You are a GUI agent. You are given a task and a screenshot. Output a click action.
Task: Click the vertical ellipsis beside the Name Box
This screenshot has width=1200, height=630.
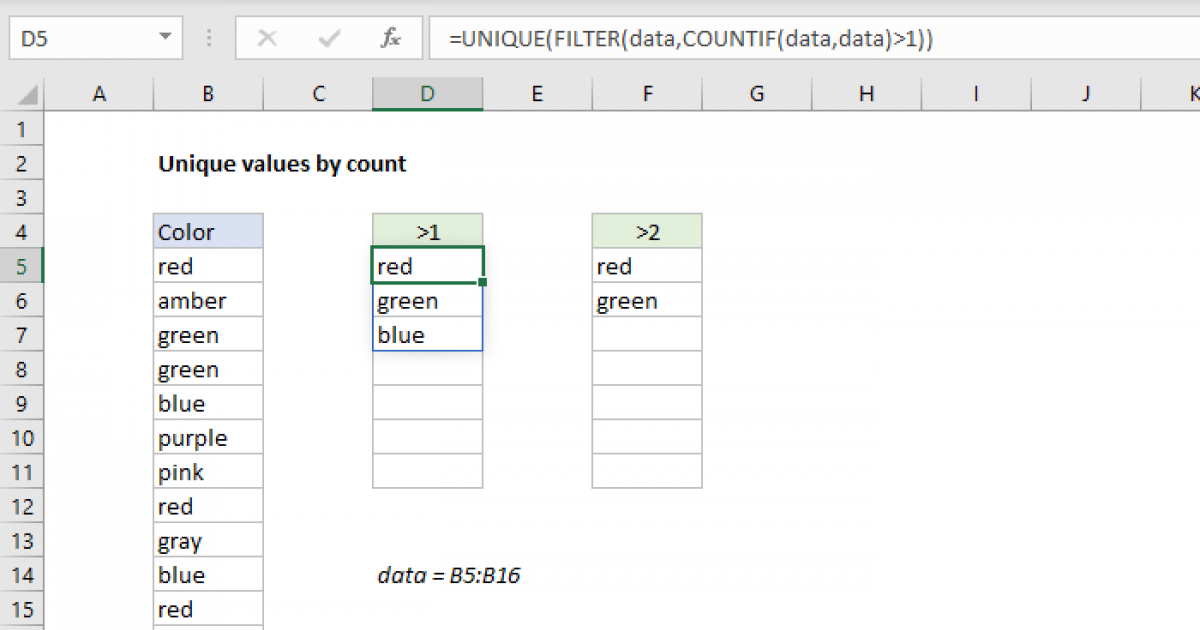coord(208,38)
